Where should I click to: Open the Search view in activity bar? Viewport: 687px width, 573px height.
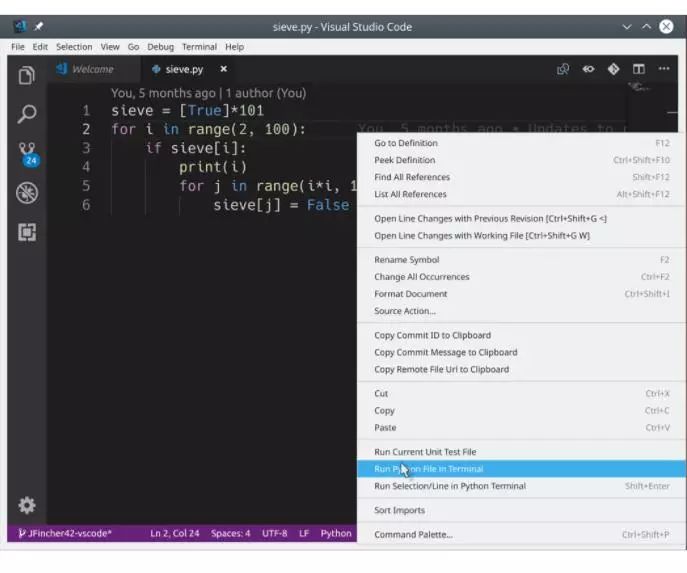(27, 114)
